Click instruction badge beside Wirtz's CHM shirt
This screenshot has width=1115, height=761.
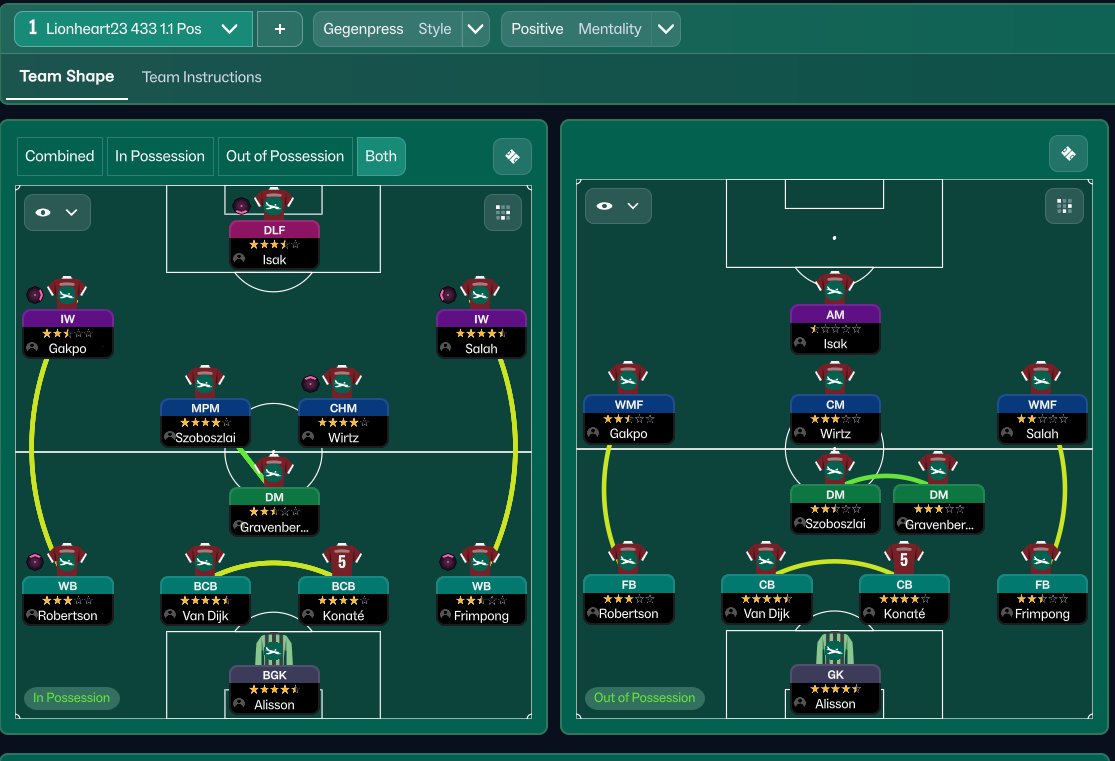point(310,383)
